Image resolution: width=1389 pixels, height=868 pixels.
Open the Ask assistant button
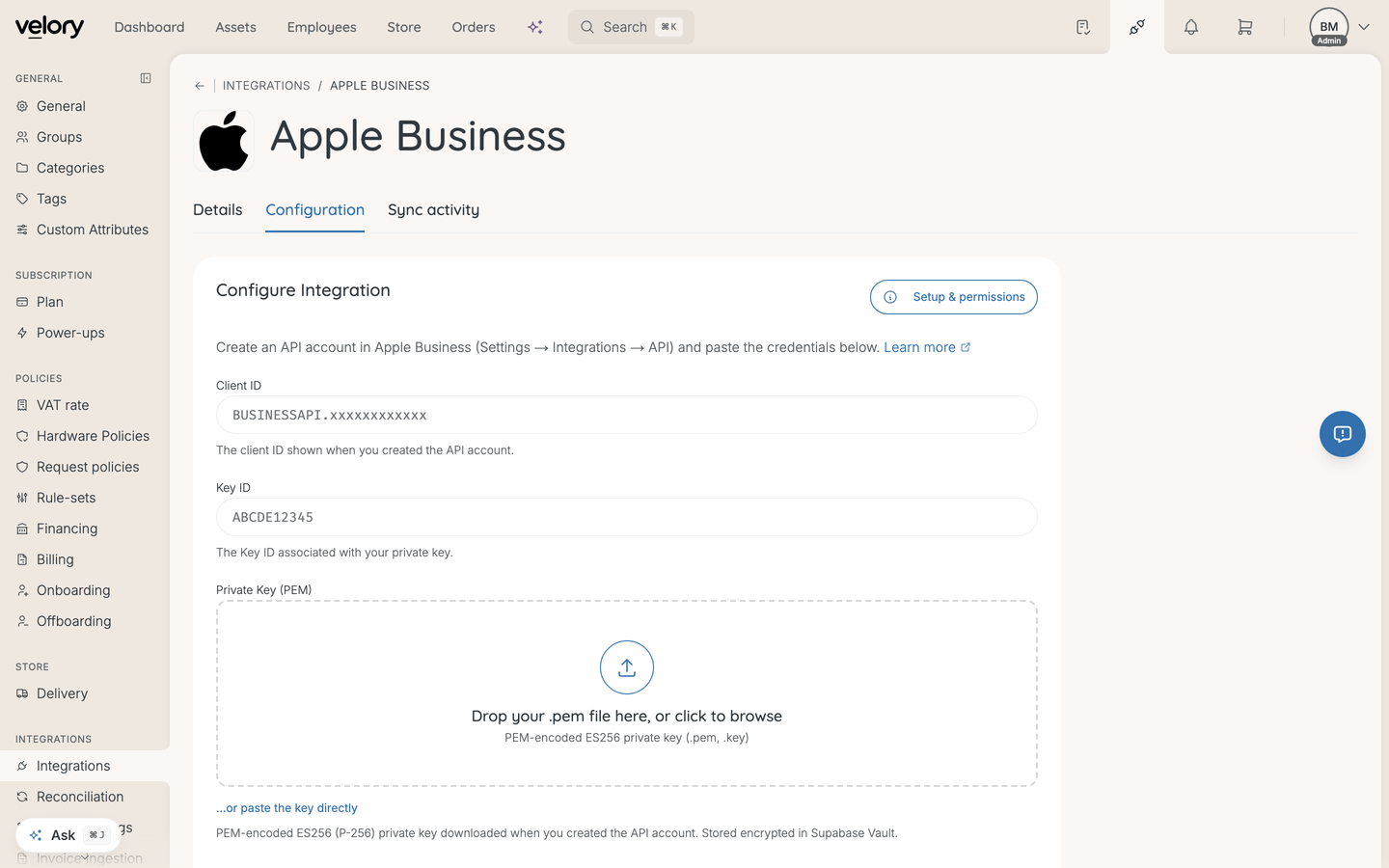click(68, 835)
